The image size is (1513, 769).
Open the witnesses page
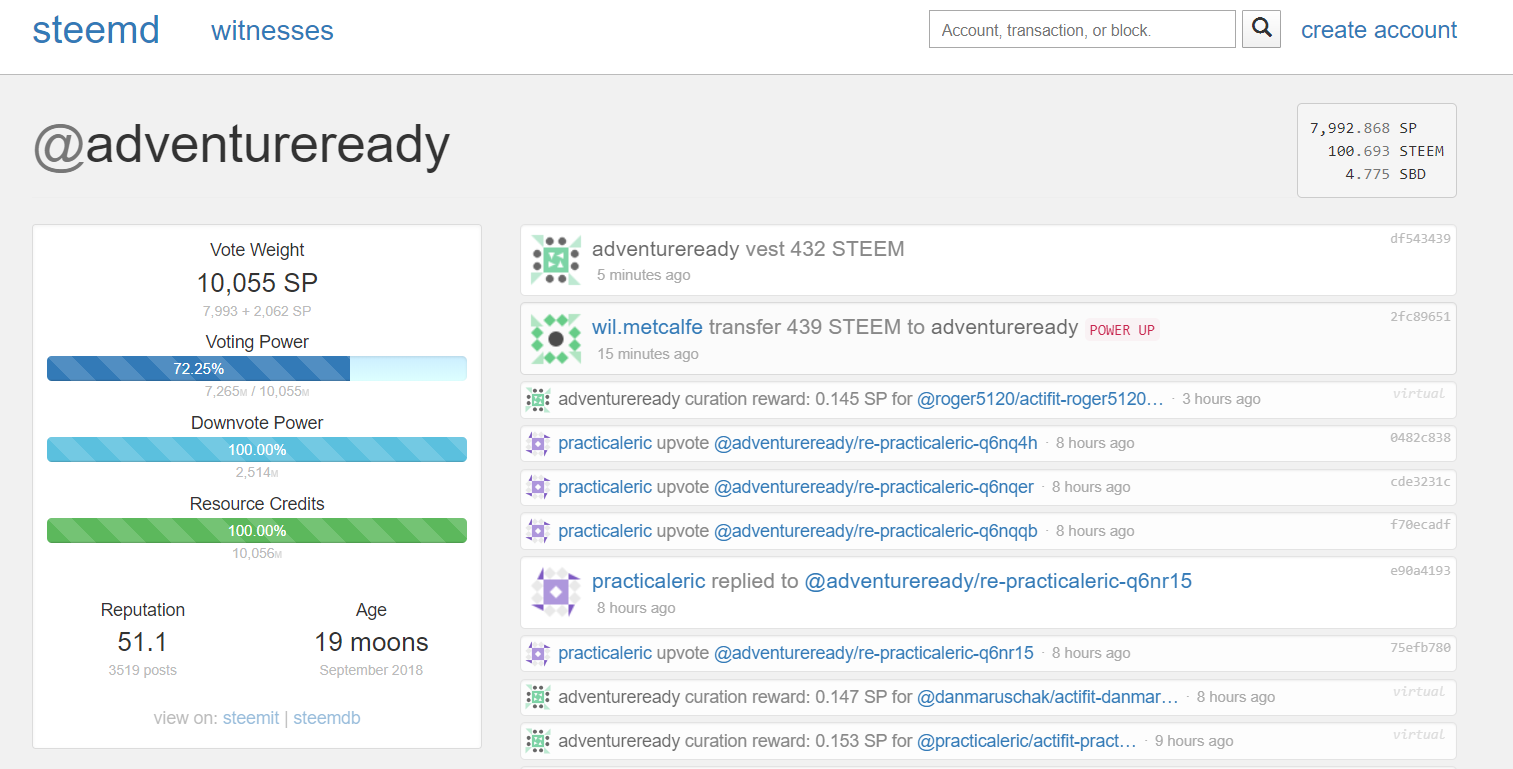[x=272, y=31]
